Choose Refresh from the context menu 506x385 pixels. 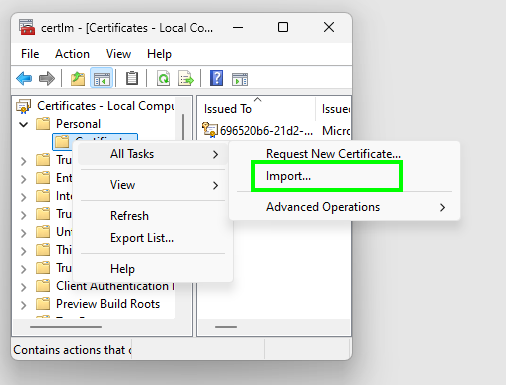coord(153,216)
